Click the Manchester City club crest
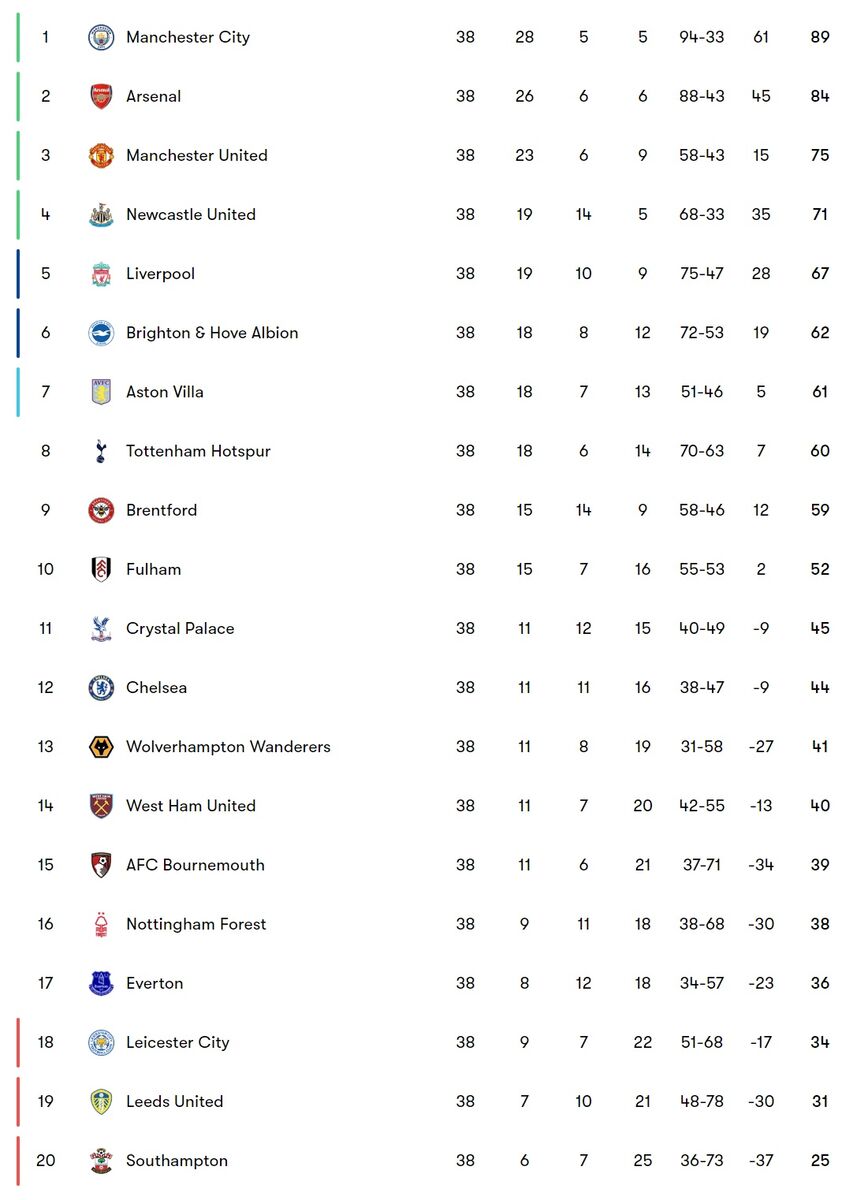This screenshot has width=853, height=1200. pos(101,38)
